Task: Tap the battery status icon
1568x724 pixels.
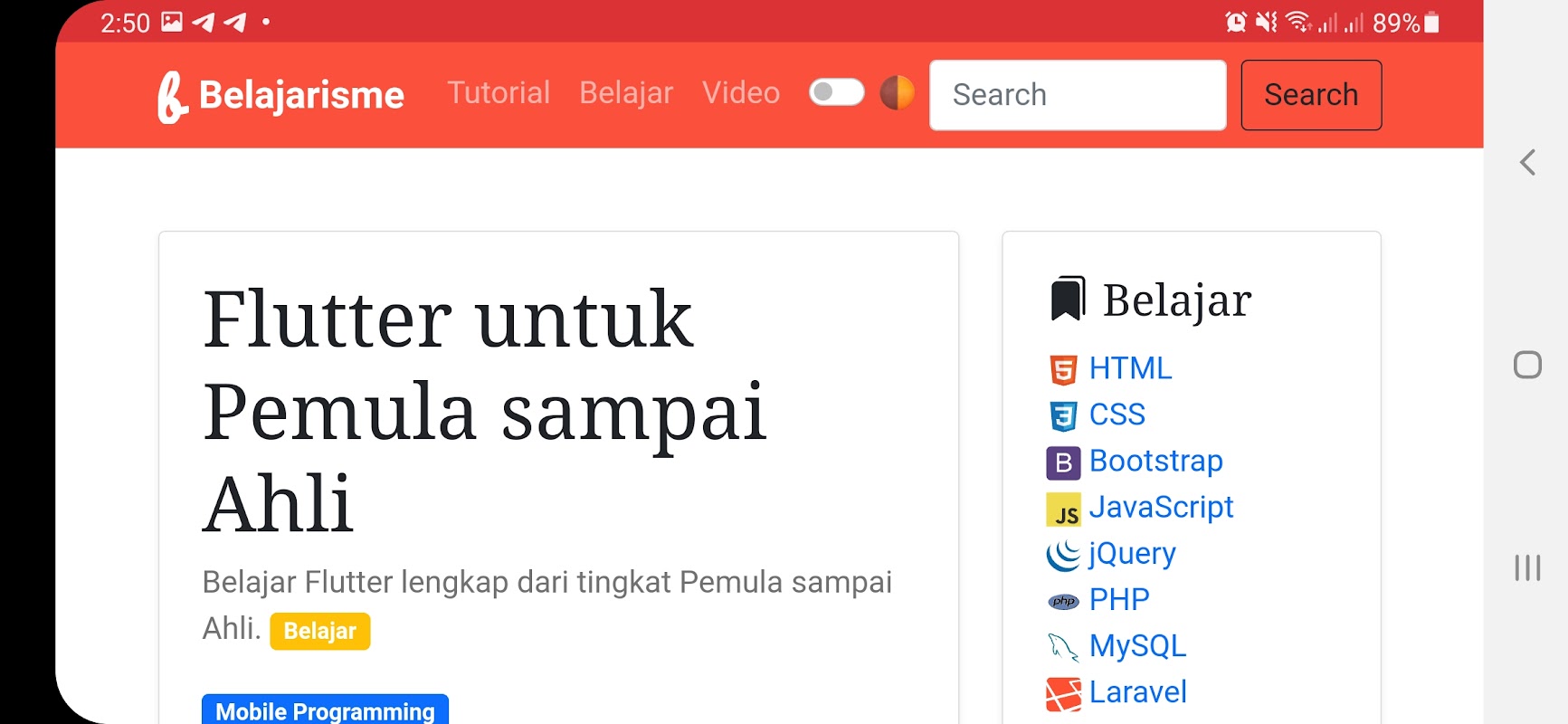Action: [x=1431, y=22]
